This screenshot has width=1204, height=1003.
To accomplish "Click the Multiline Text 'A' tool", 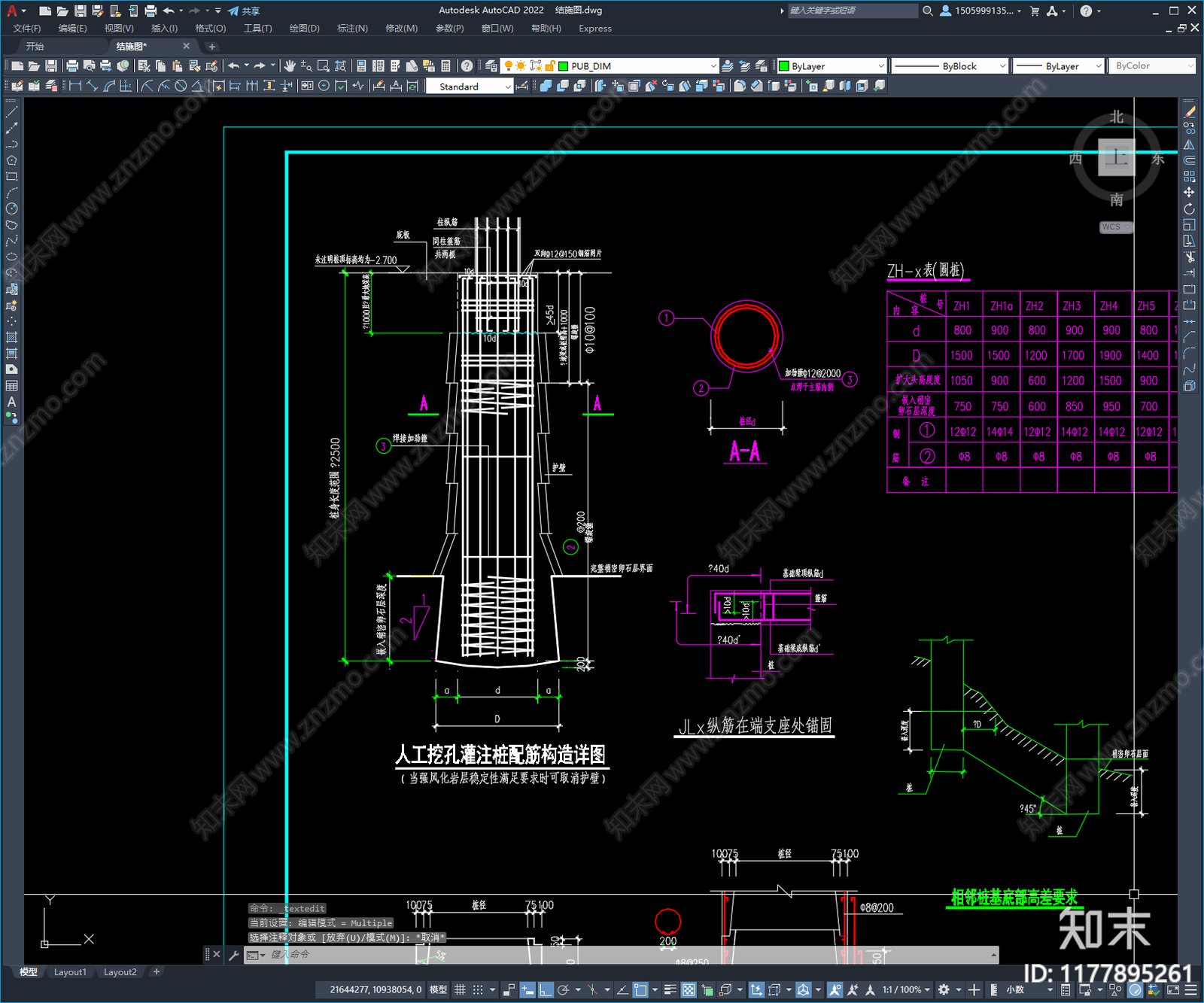I will coord(11,402).
